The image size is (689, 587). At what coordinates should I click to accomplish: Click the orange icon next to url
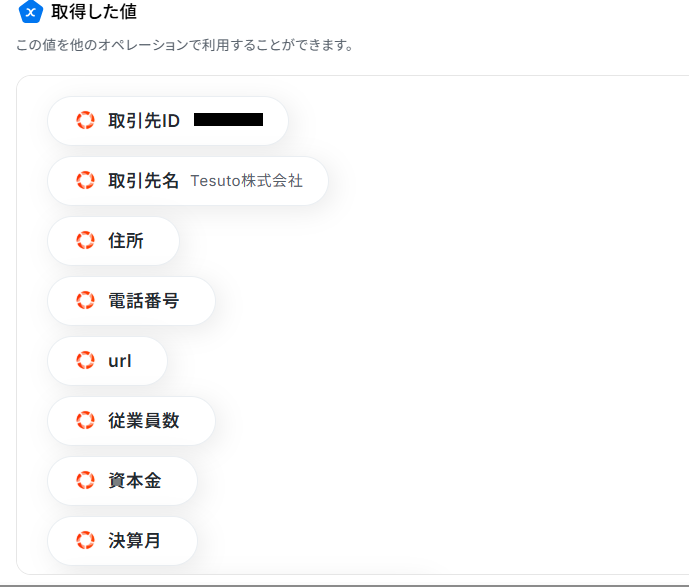coord(86,361)
